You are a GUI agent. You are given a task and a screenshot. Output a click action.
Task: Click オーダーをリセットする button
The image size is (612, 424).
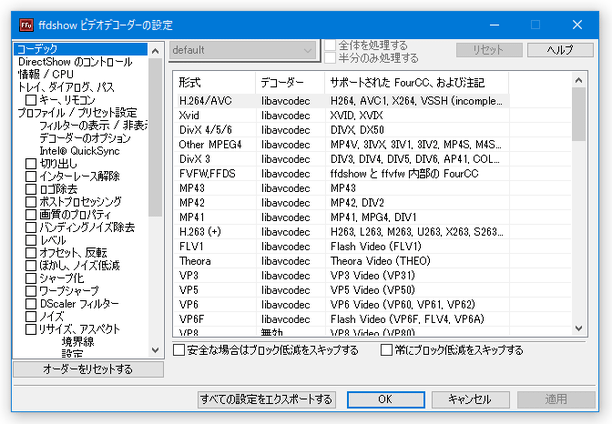(88, 369)
